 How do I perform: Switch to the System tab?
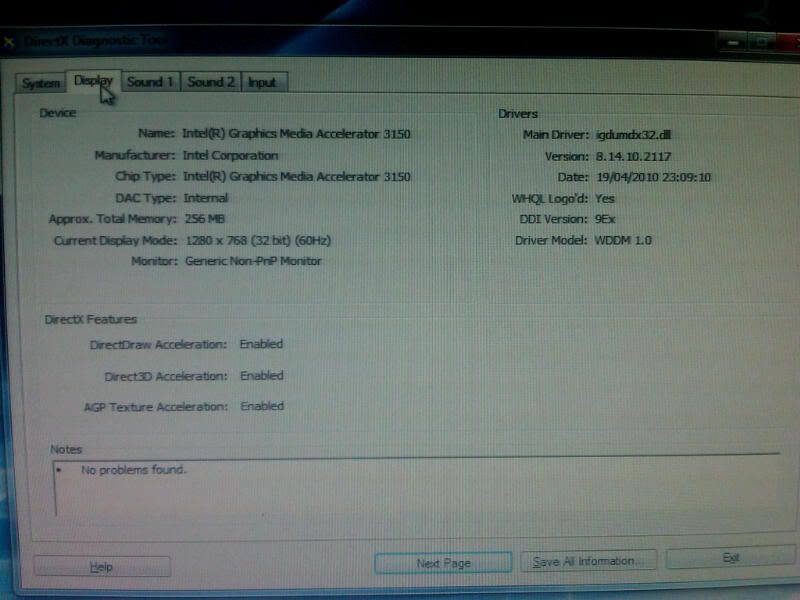point(41,83)
